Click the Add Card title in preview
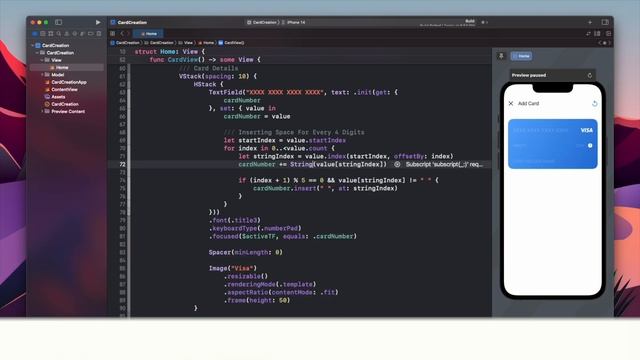The height and width of the screenshot is (360, 640). click(528, 103)
